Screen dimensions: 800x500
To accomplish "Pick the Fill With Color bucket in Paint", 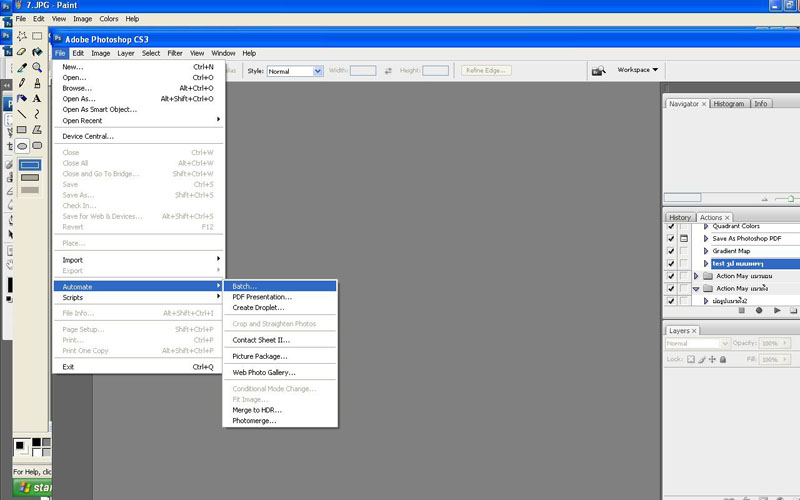I will point(37,52).
